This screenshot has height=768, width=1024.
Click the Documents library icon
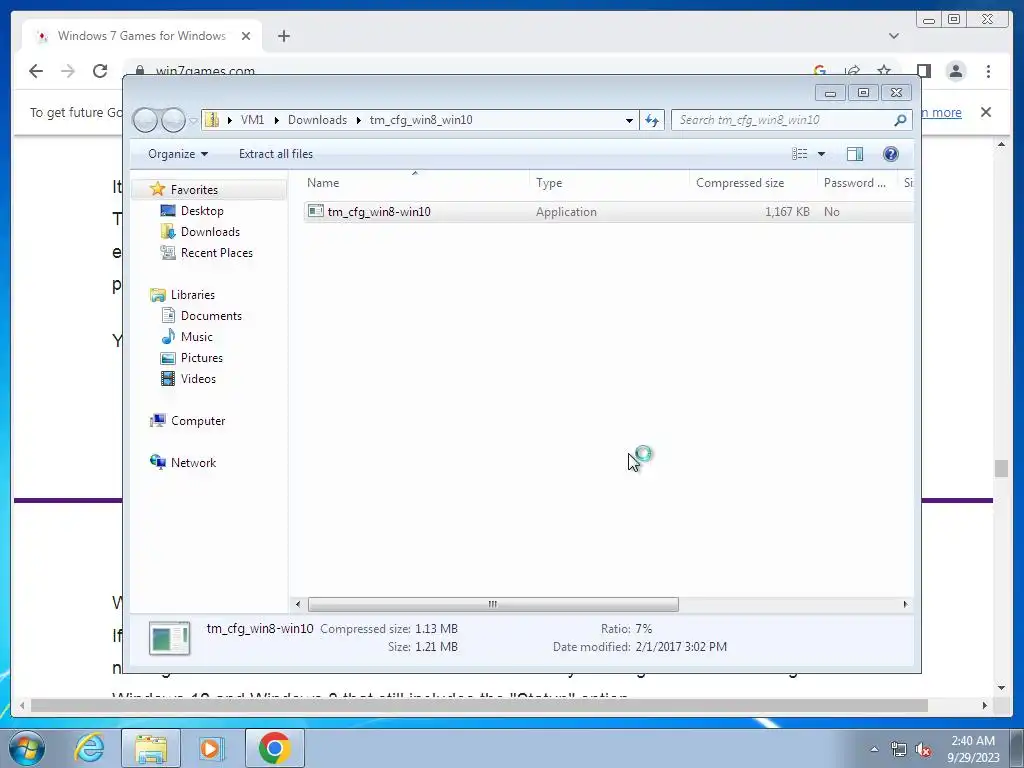coord(168,315)
